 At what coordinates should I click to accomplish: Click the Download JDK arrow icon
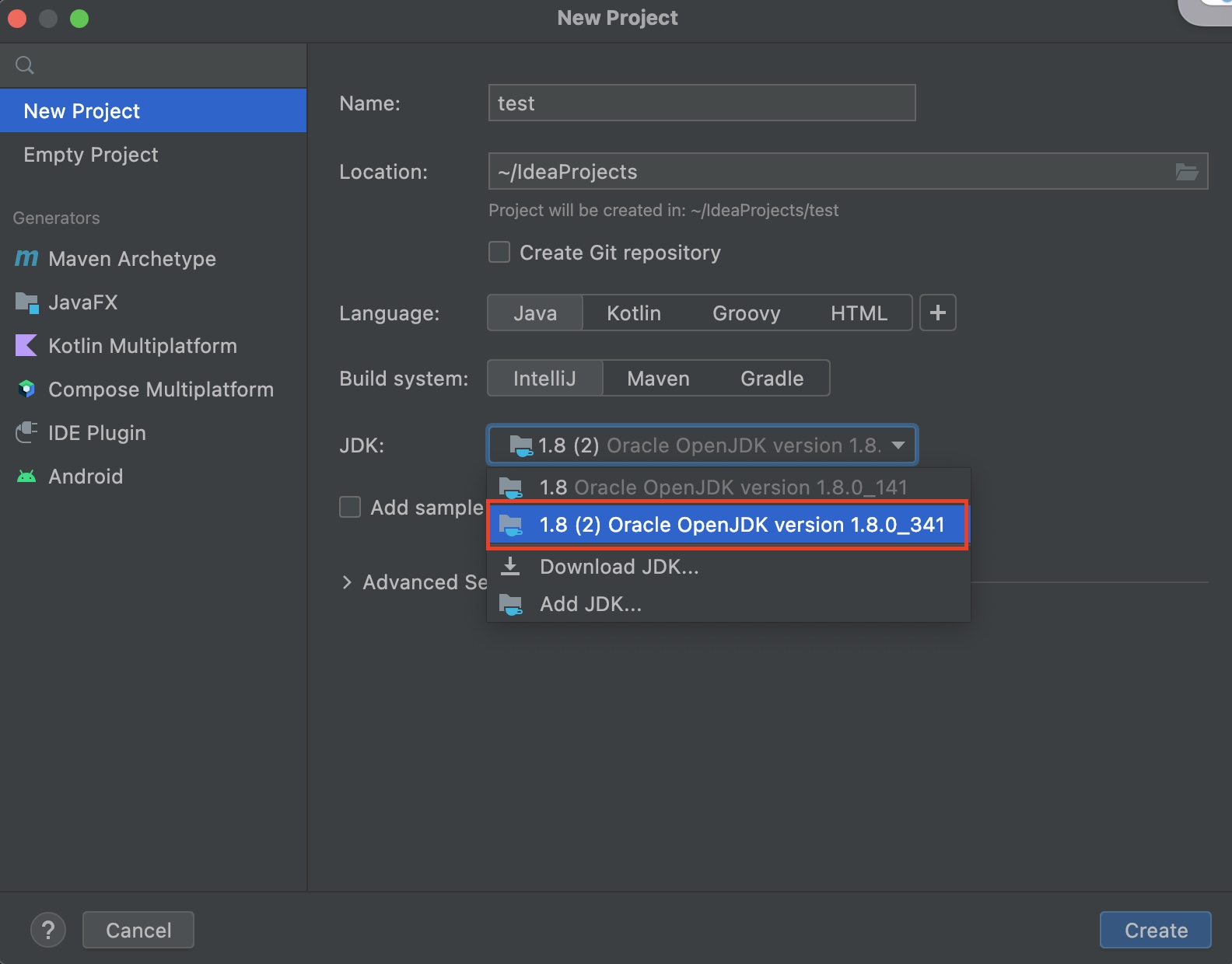point(510,567)
